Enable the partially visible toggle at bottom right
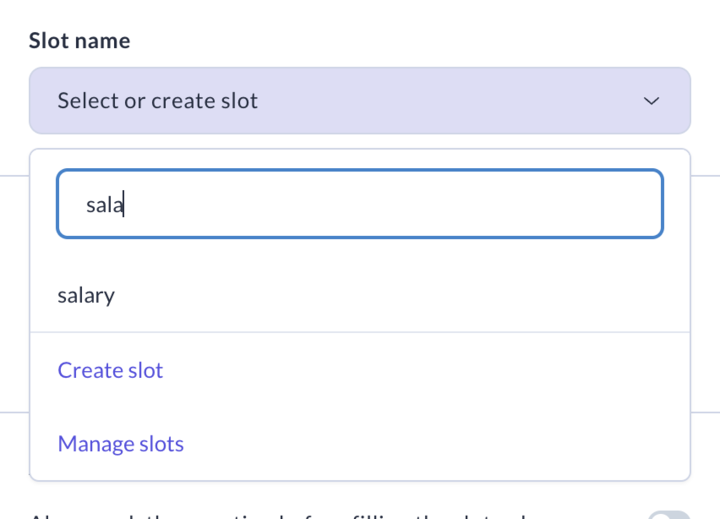The width and height of the screenshot is (720, 519). (668, 515)
